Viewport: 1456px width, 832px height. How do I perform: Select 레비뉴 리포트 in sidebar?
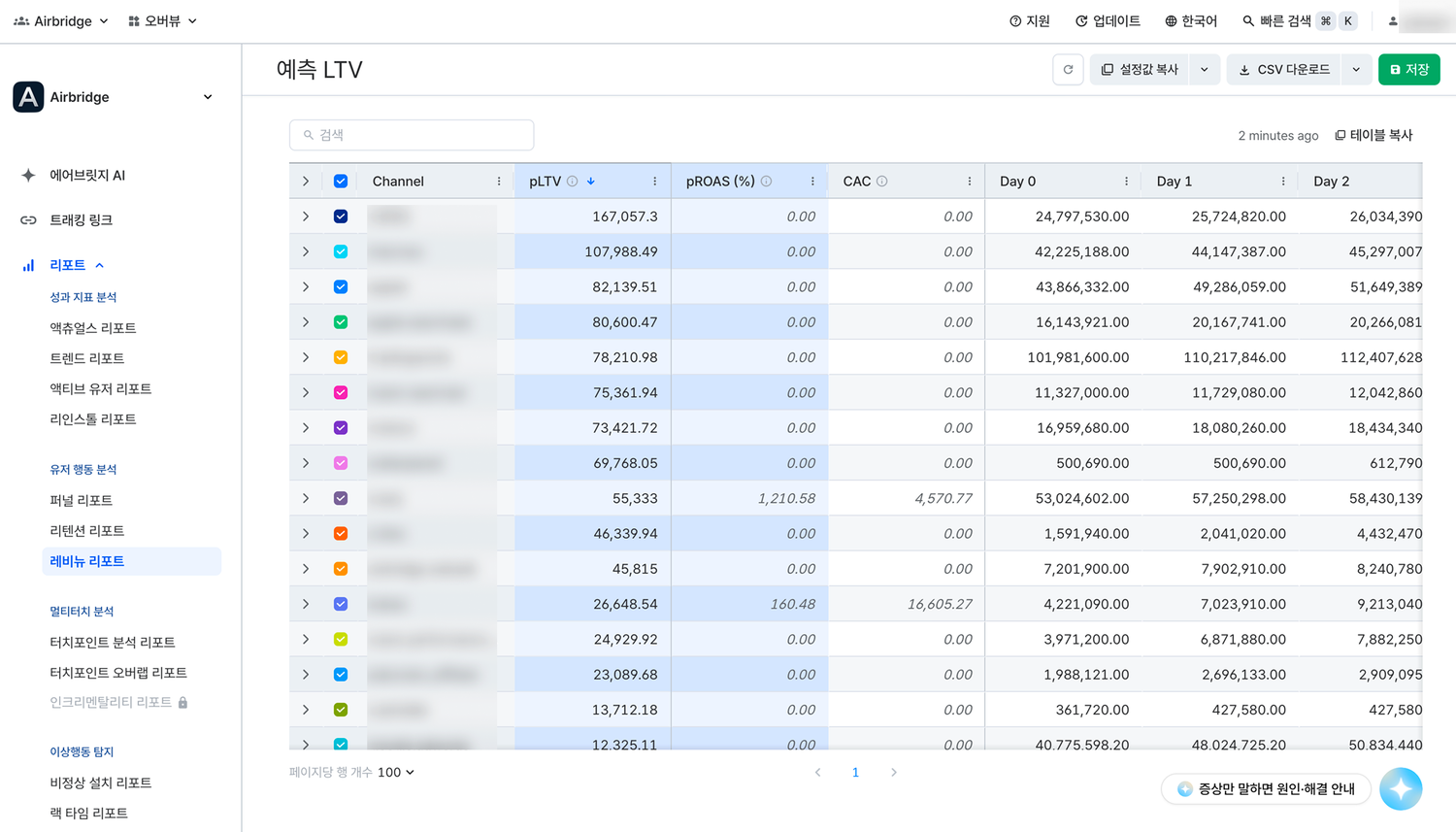pos(131,561)
